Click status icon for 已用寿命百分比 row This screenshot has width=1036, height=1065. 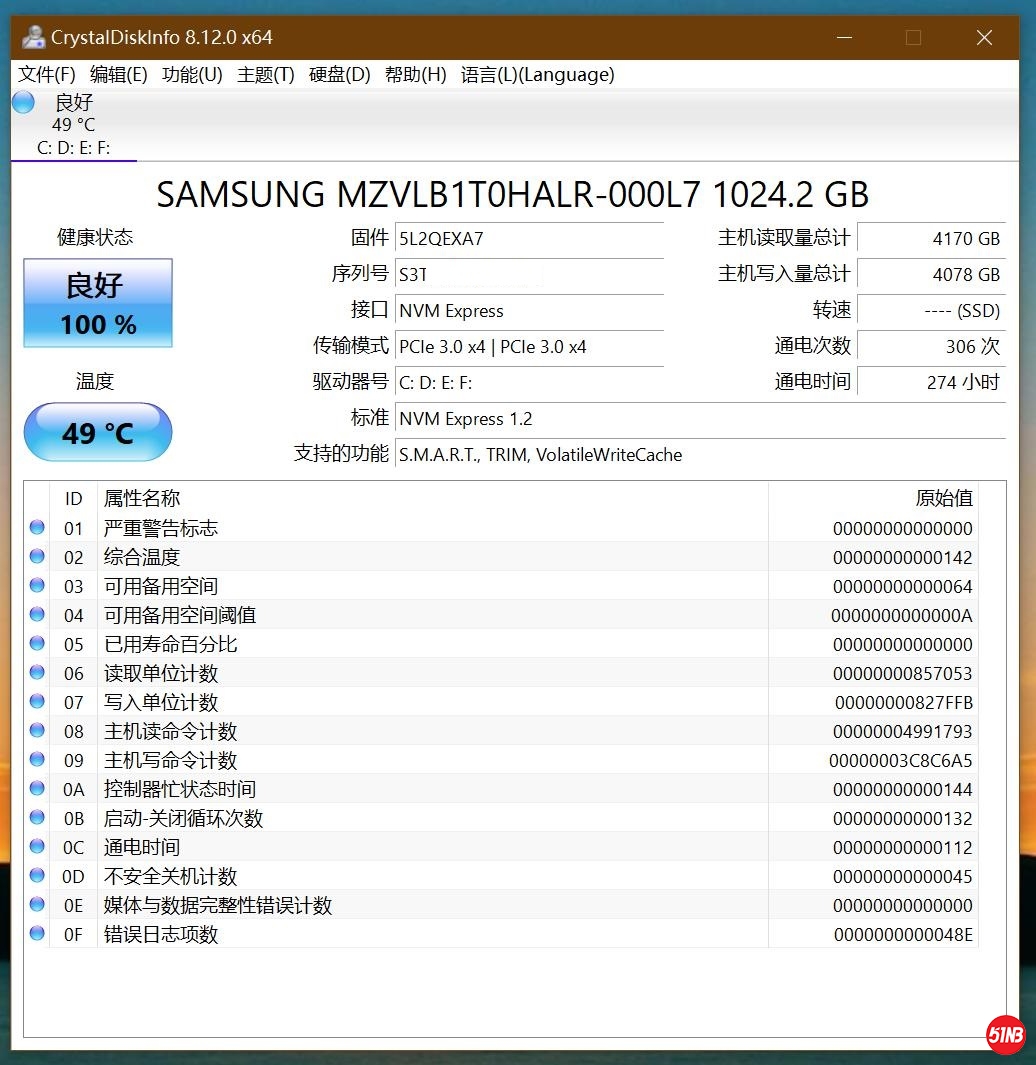pyautogui.click(x=38, y=643)
